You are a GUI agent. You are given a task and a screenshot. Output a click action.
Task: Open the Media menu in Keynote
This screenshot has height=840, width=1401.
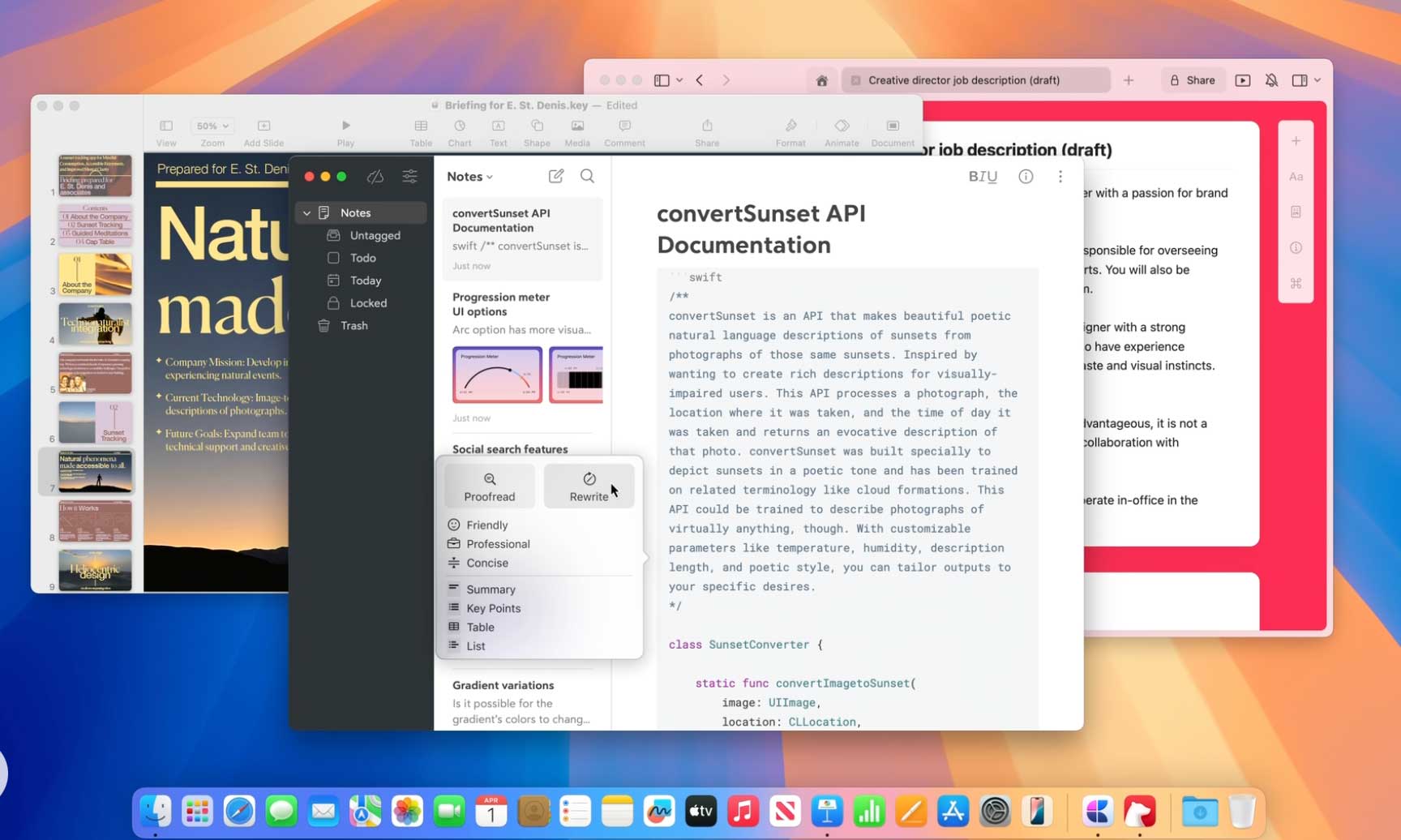(577, 133)
